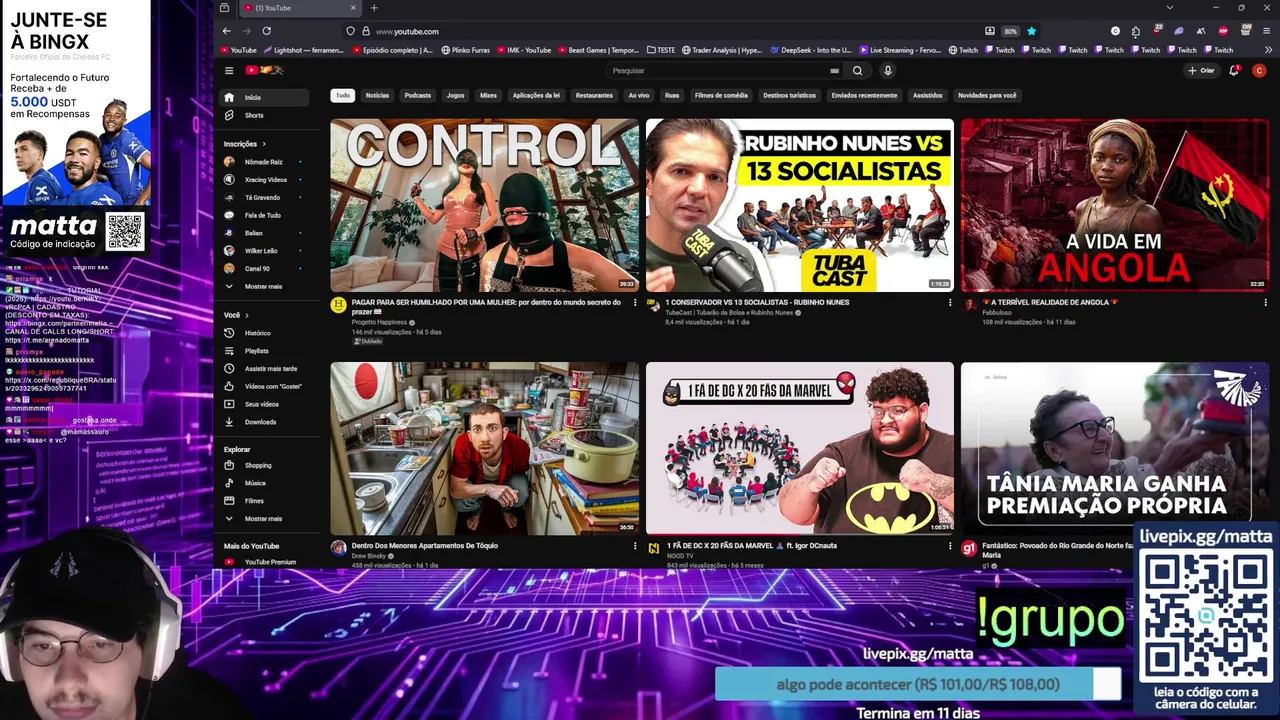The image size is (1280, 720).
Task: Expand the Inscrições section header
Action: [245, 144]
